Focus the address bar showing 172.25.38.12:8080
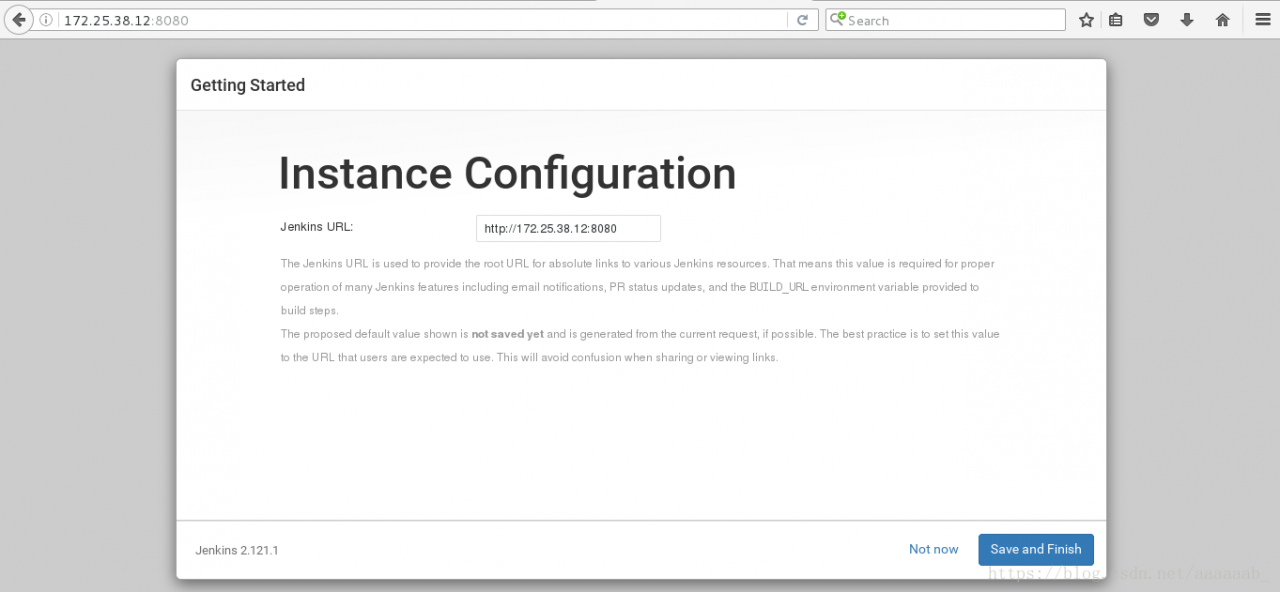Viewport: 1280px width, 592px height. (422, 20)
